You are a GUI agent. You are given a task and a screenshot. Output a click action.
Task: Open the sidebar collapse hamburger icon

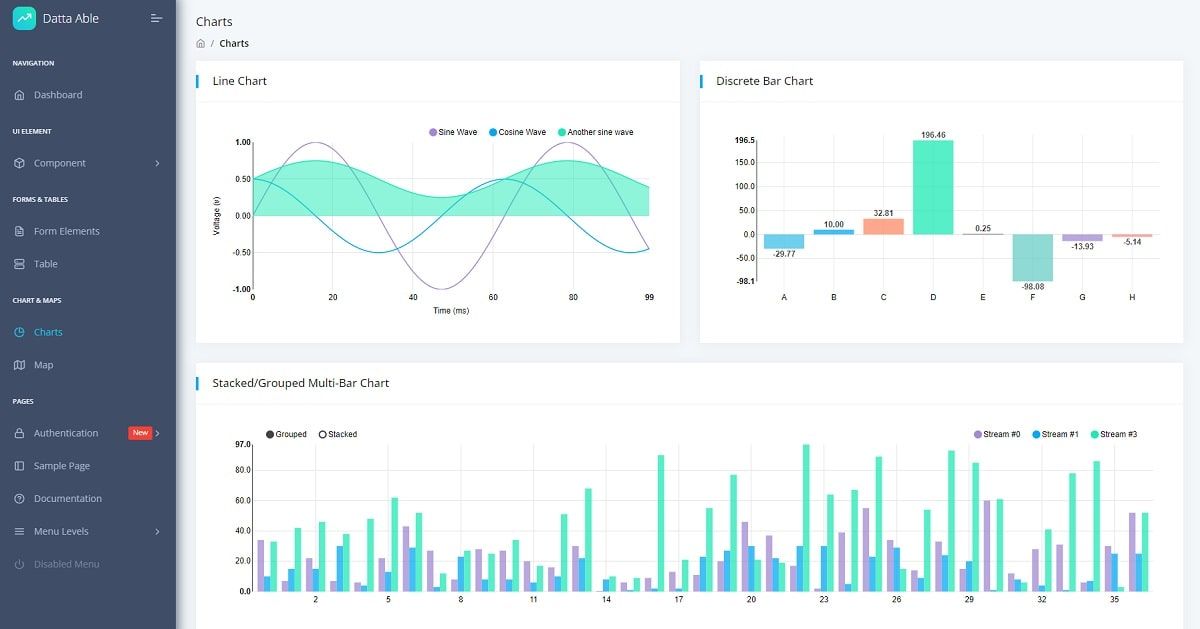click(156, 16)
